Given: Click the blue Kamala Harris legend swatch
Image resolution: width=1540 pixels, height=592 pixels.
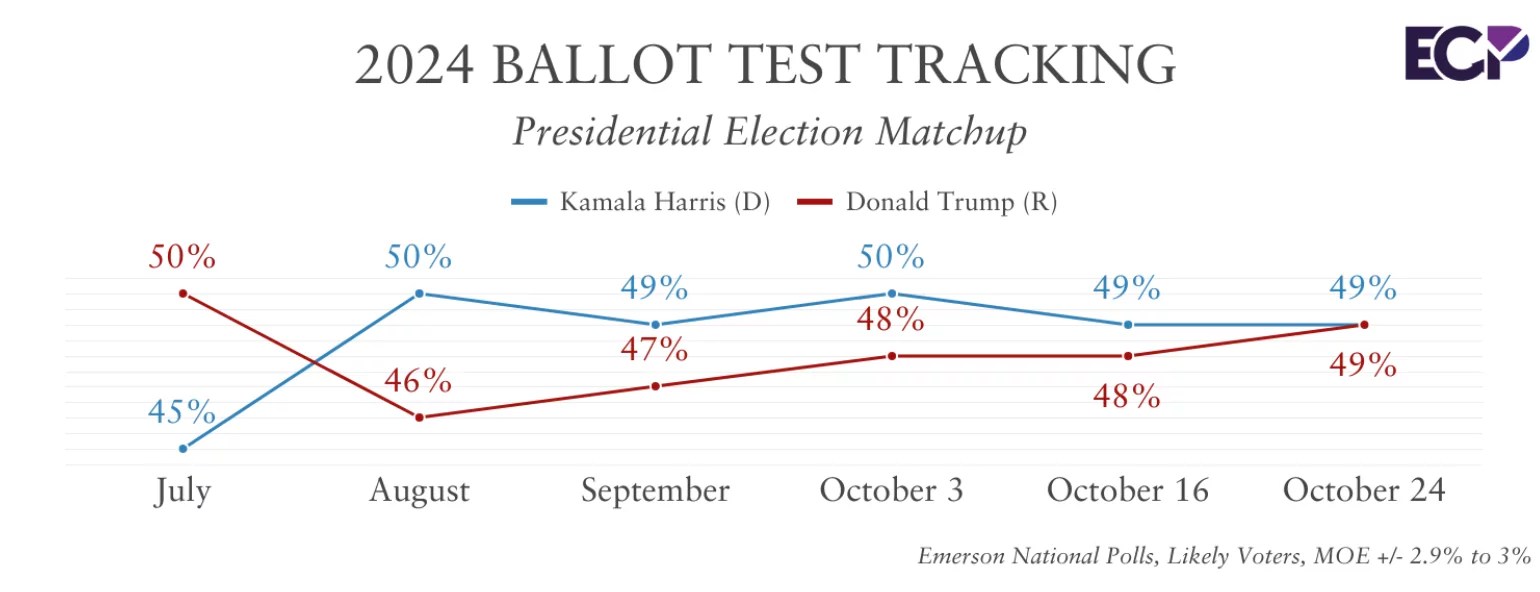Looking at the screenshot, I should click(x=529, y=202).
